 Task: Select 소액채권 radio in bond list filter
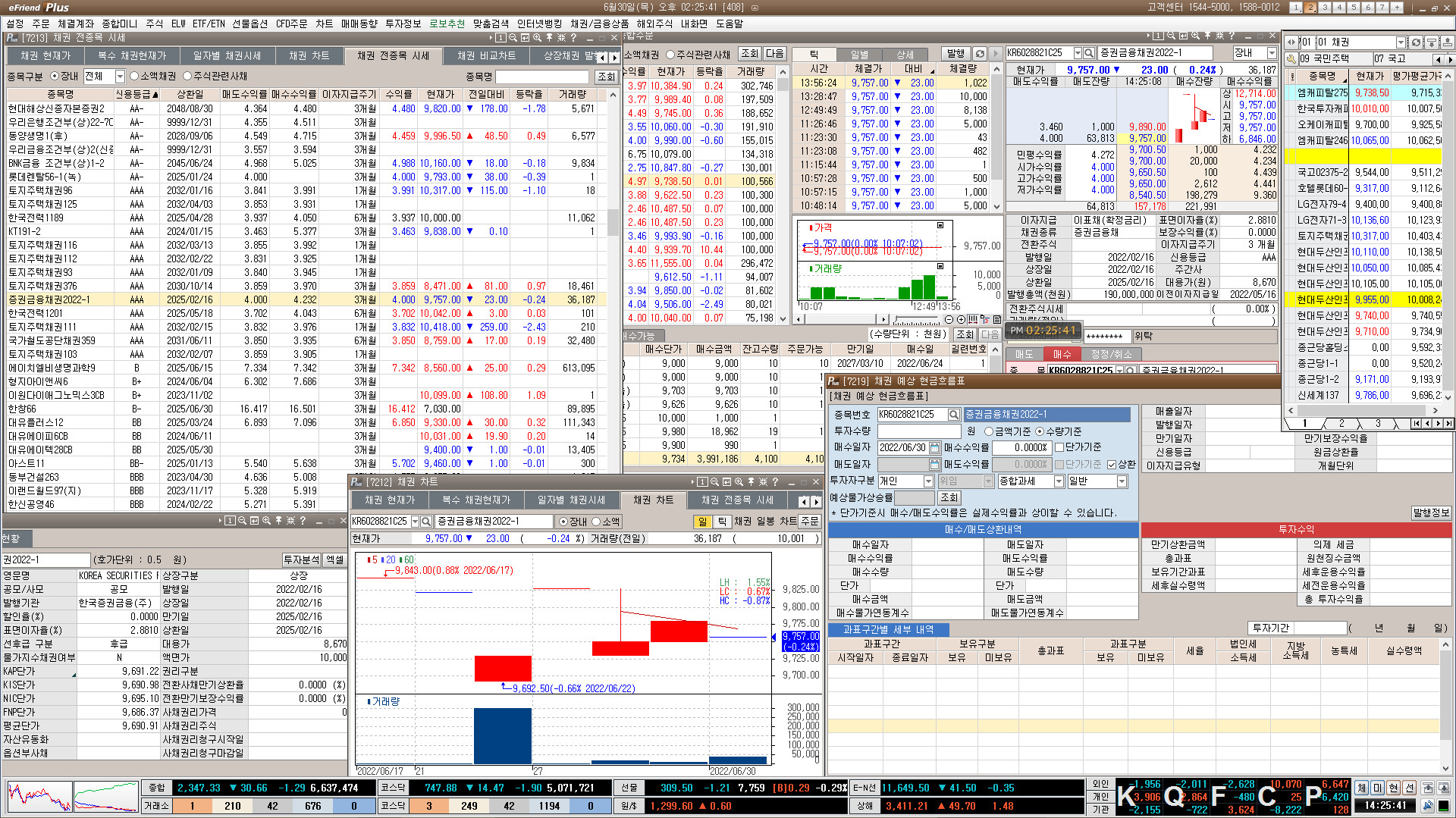134,77
